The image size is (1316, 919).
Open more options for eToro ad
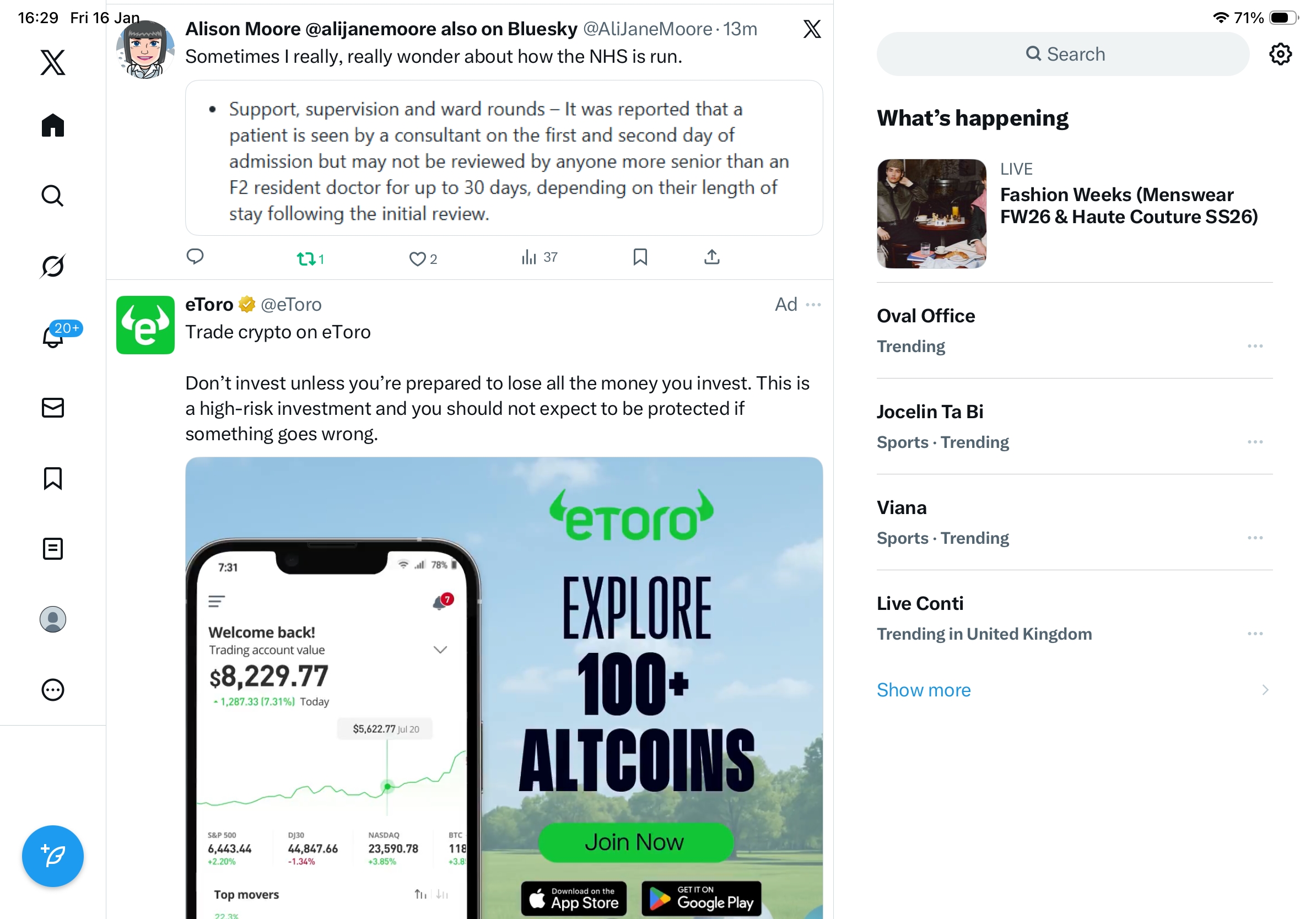[x=813, y=304]
